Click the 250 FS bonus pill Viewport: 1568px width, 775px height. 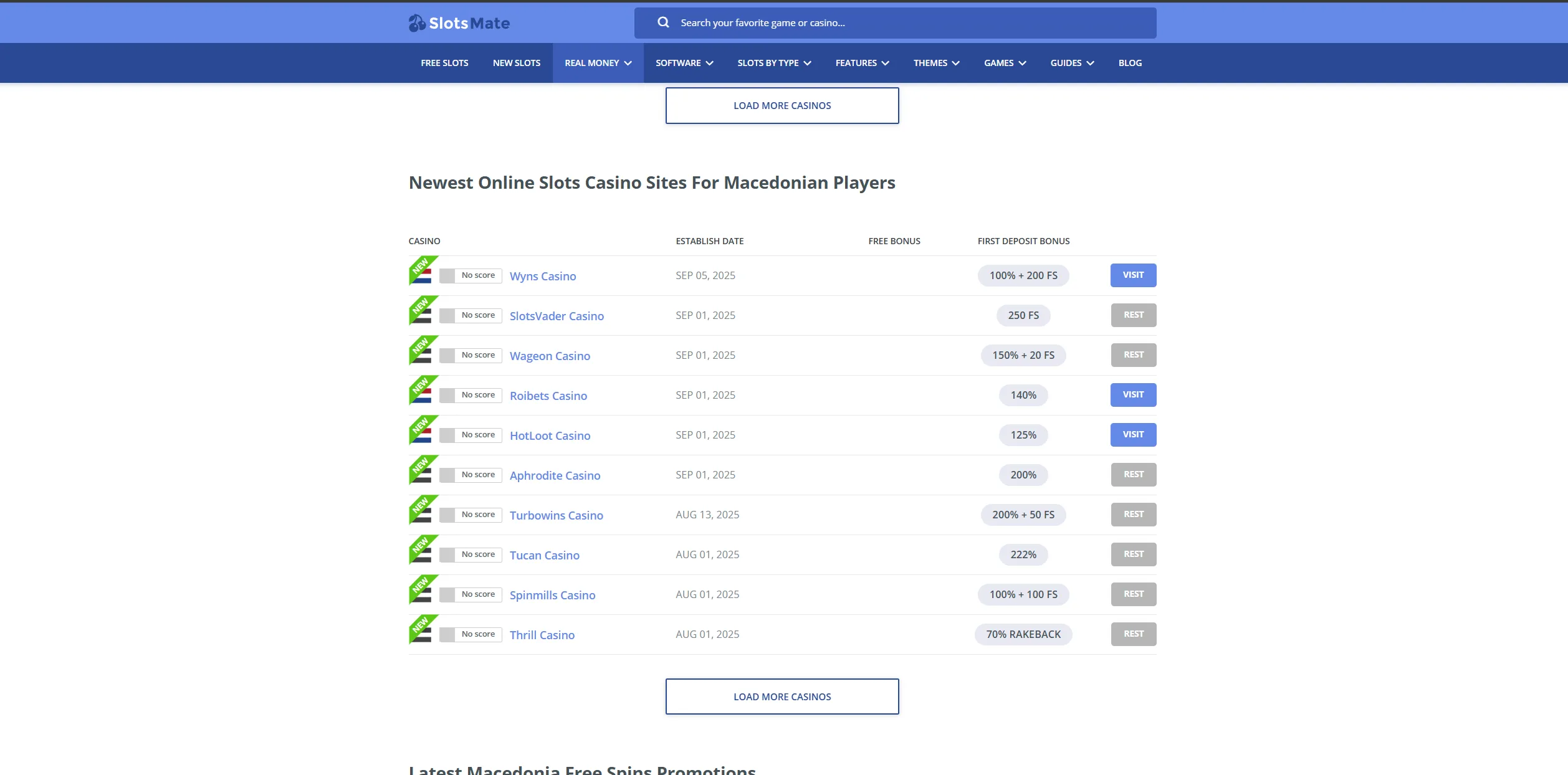pos(1023,315)
